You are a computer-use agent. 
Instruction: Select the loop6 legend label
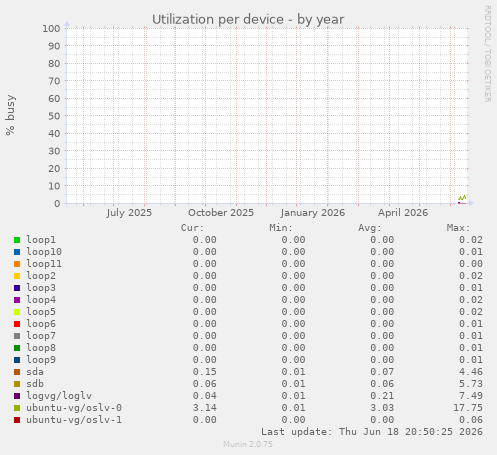coord(41,324)
